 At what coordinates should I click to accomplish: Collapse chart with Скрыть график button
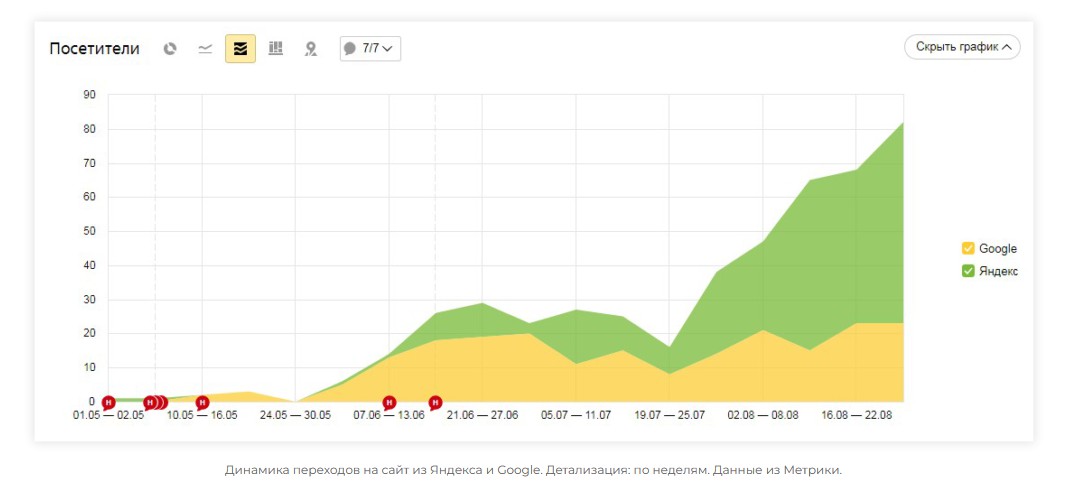pyautogui.click(x=963, y=47)
